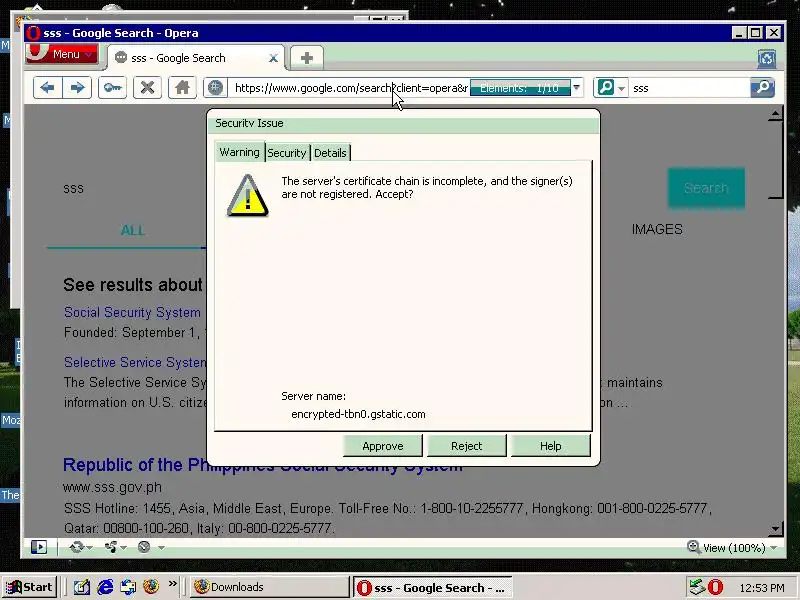This screenshot has width=800, height=600.
Task: Open Republic of the Philippines result link
Action: [263, 465]
